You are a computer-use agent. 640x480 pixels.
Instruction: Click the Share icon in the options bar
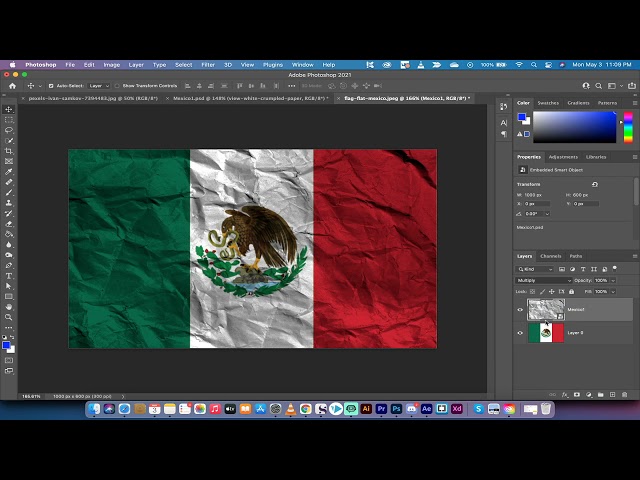pyautogui.click(x=632, y=86)
